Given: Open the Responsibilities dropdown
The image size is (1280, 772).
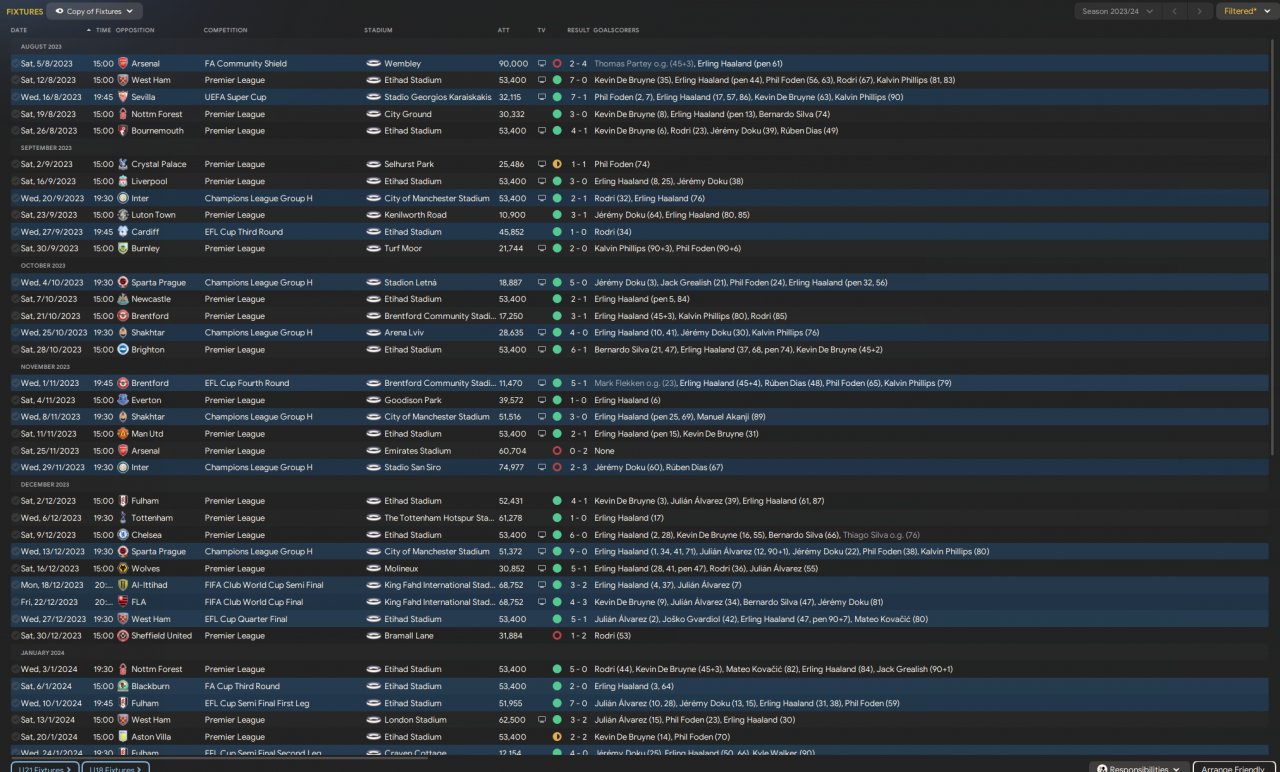Looking at the screenshot, I should pyautogui.click(x=1139, y=768).
